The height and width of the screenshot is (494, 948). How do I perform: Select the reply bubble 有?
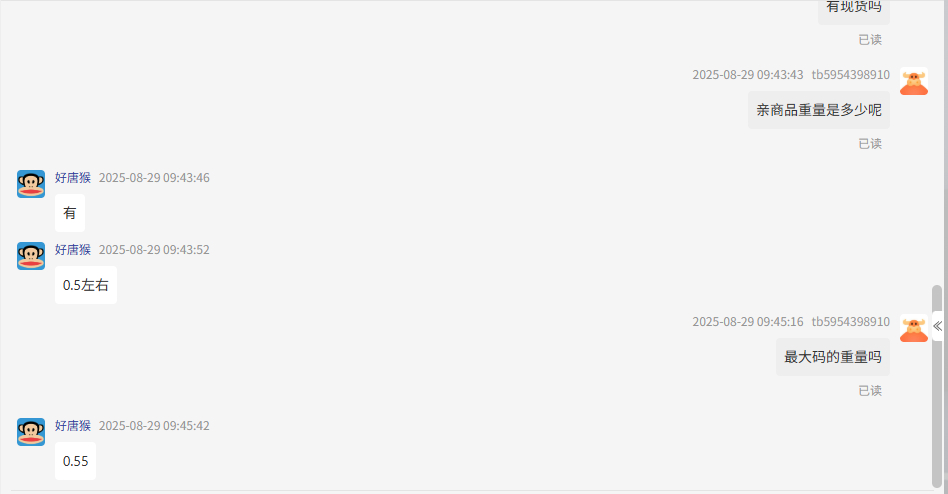[x=70, y=213]
